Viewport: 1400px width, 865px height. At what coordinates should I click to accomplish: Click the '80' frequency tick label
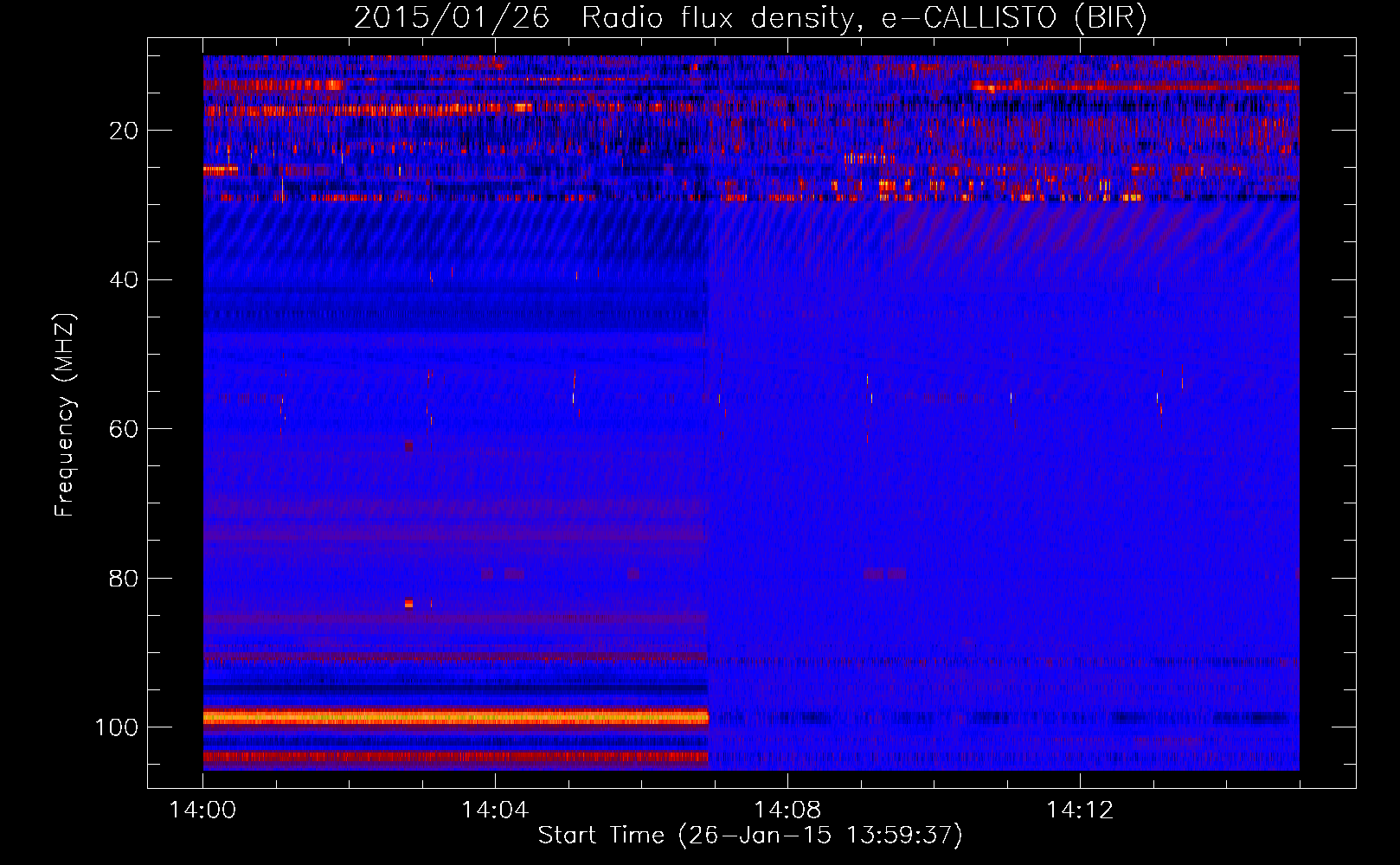pos(124,579)
